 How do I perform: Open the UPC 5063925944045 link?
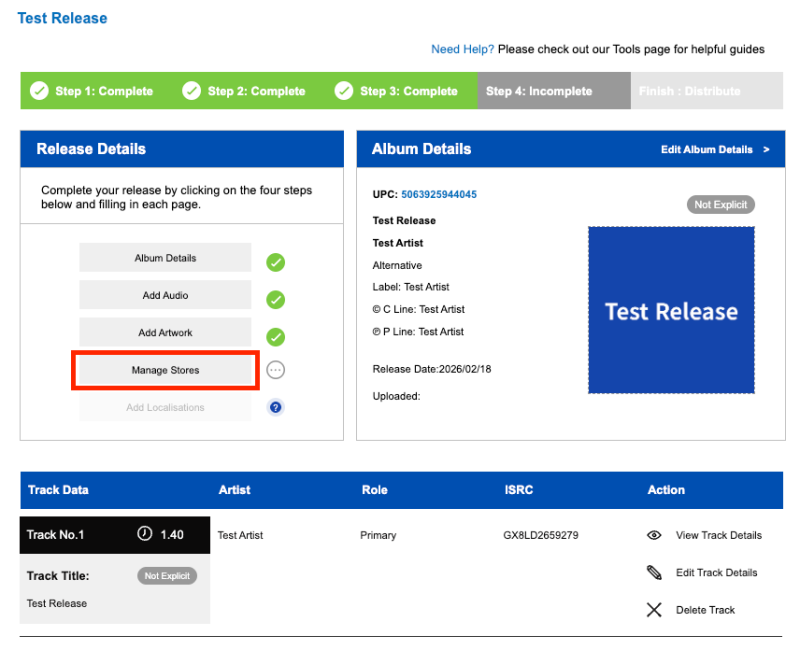tap(439, 194)
